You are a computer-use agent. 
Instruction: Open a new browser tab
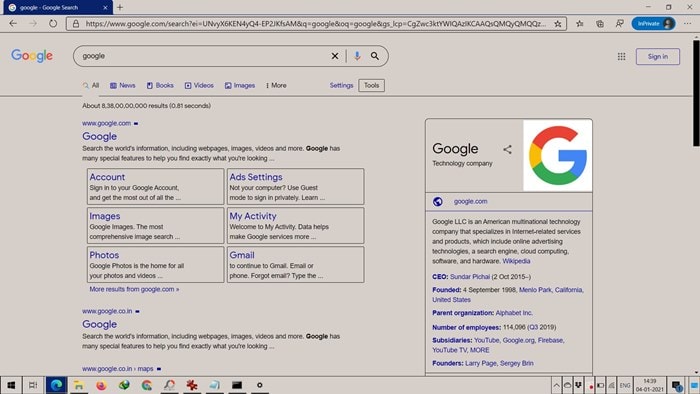pos(120,7)
